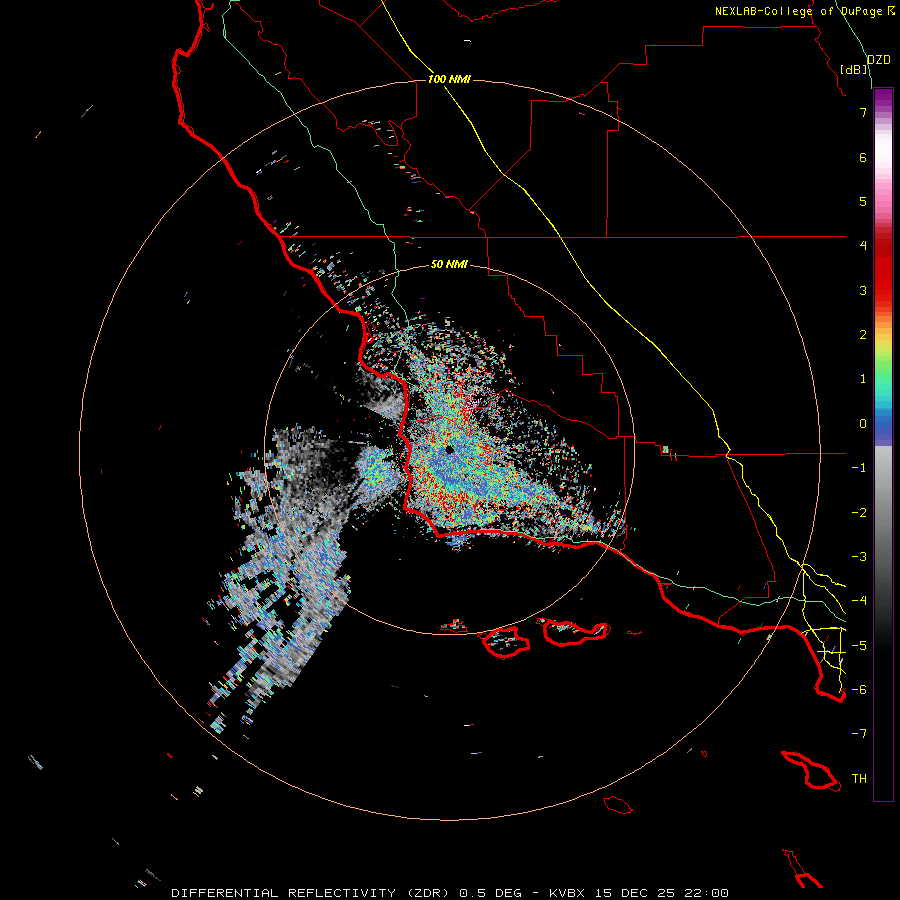Click the -1 value on the color scale
Viewport: 900px width, 900px height.
click(859, 468)
